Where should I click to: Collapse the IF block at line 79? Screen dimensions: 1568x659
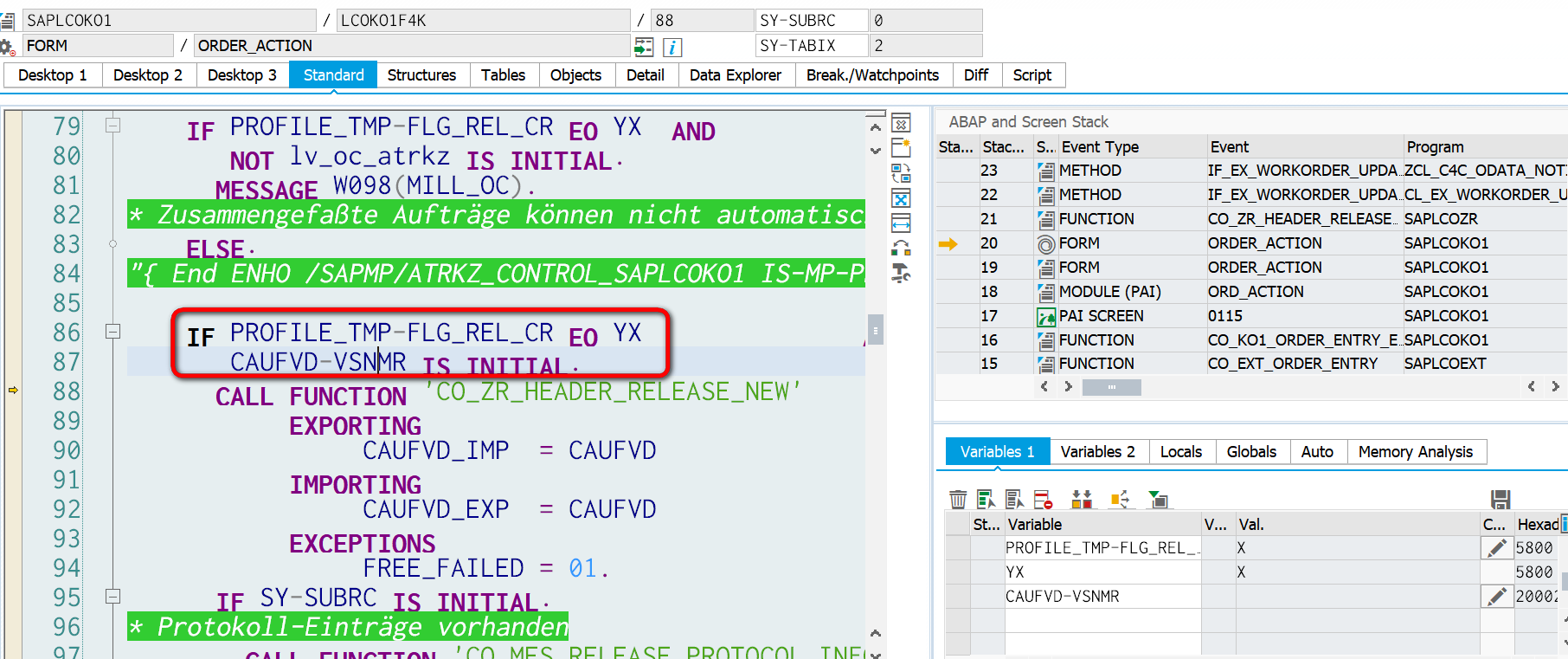click(x=112, y=125)
